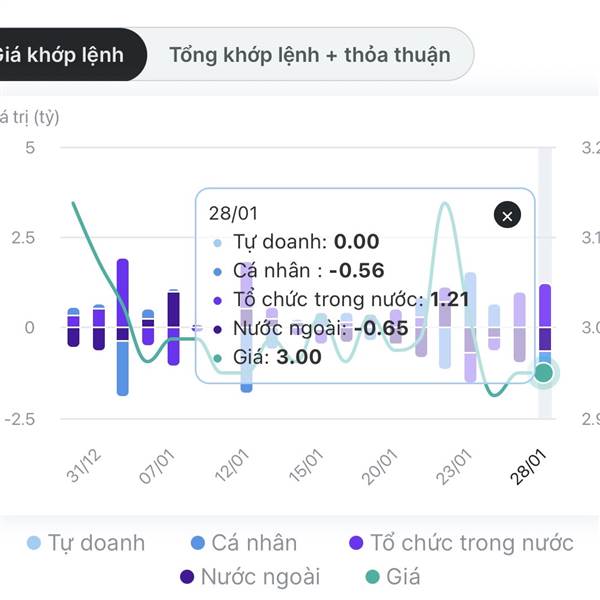Select the 31/12 date on x-axis

pyautogui.click(x=89, y=463)
